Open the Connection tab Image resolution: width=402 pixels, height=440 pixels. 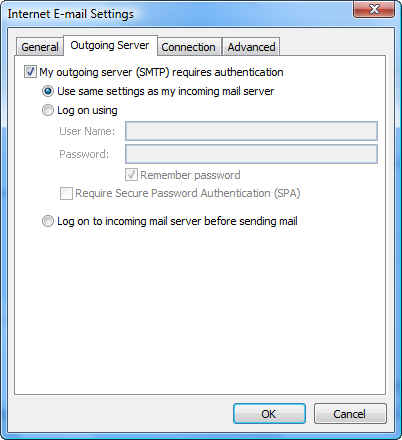click(x=188, y=47)
